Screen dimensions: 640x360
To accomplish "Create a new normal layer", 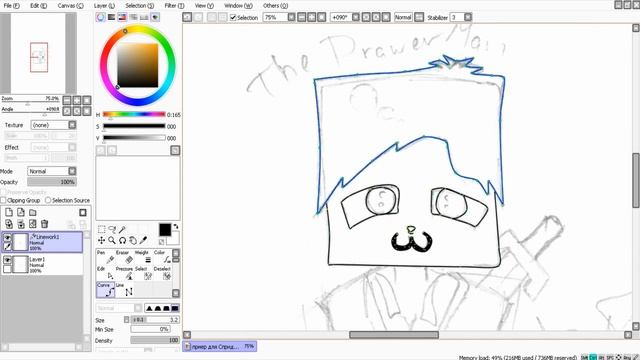I will point(9,212).
